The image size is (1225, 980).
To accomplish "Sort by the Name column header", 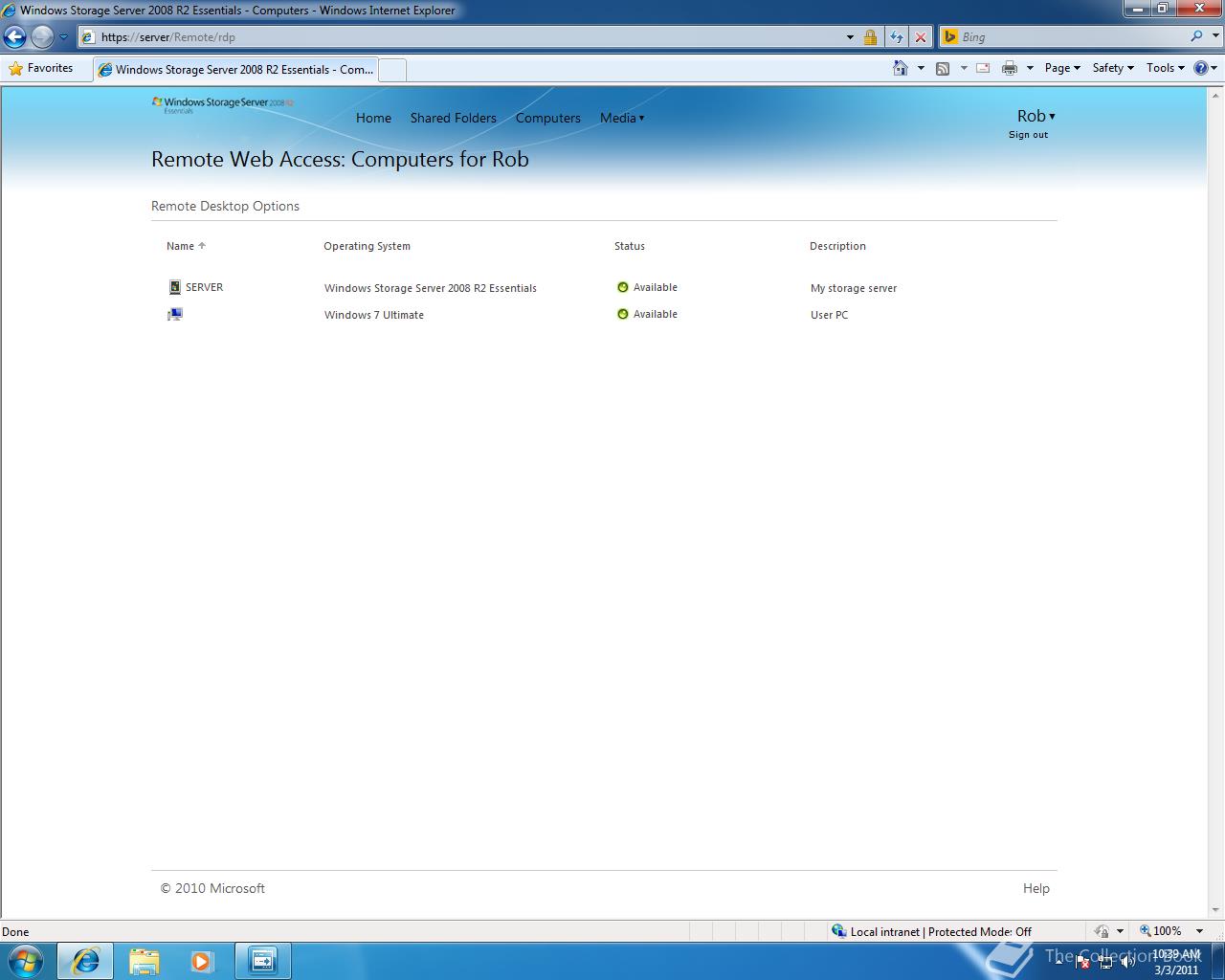I will pos(186,246).
